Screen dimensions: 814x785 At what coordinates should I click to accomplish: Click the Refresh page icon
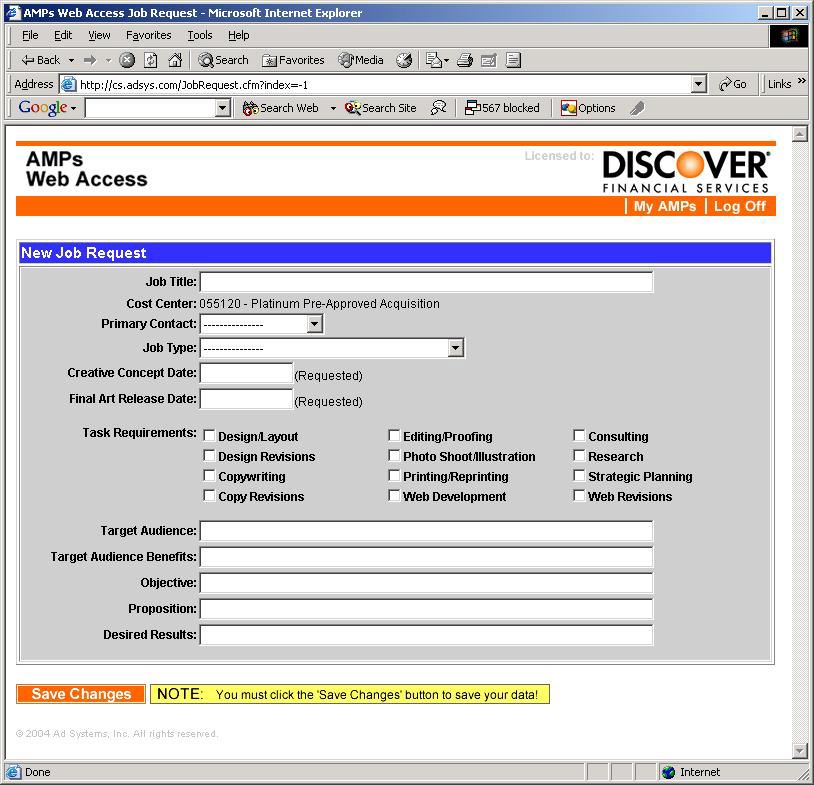(x=151, y=60)
